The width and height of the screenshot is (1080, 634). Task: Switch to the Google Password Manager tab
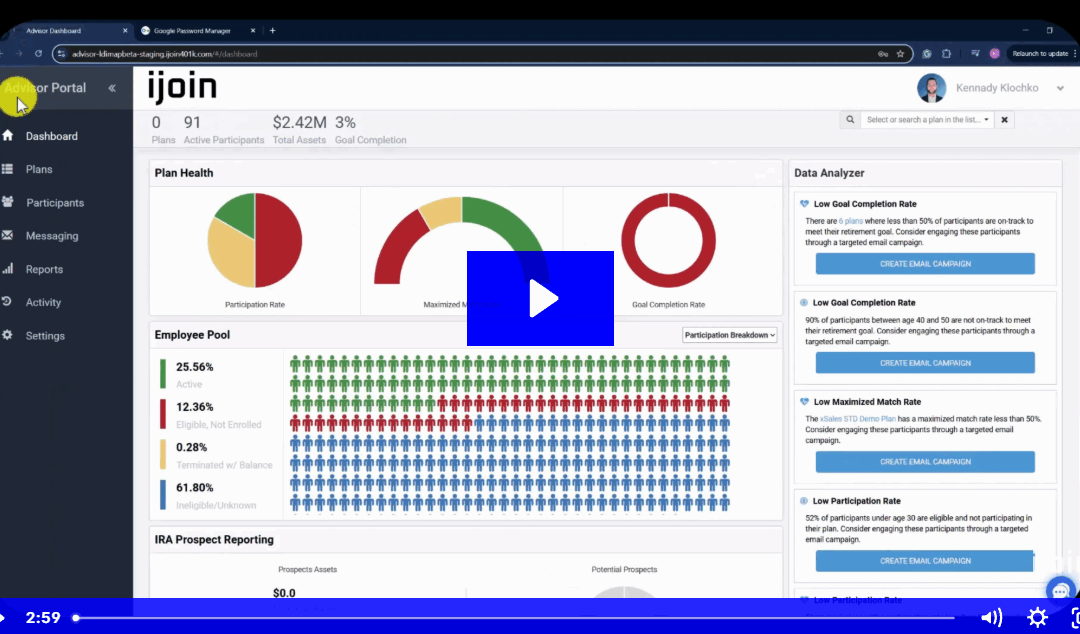point(198,30)
